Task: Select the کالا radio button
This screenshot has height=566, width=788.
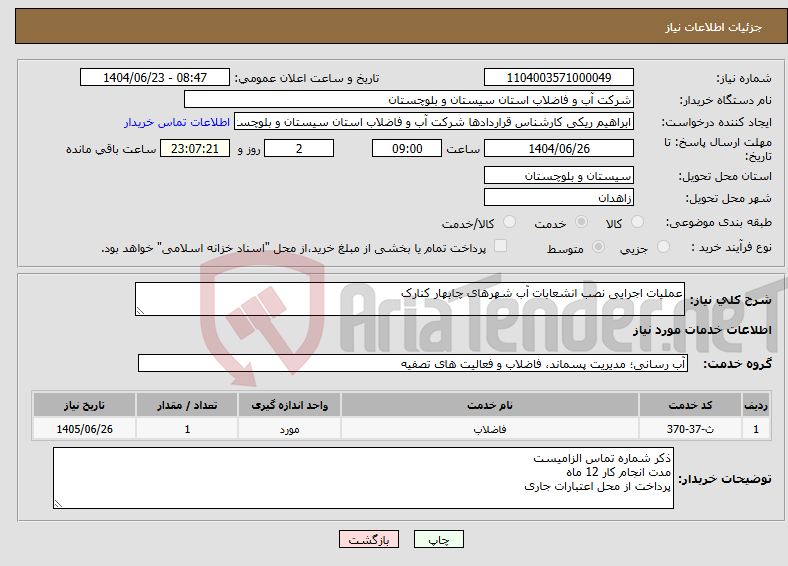Action: [x=637, y=222]
